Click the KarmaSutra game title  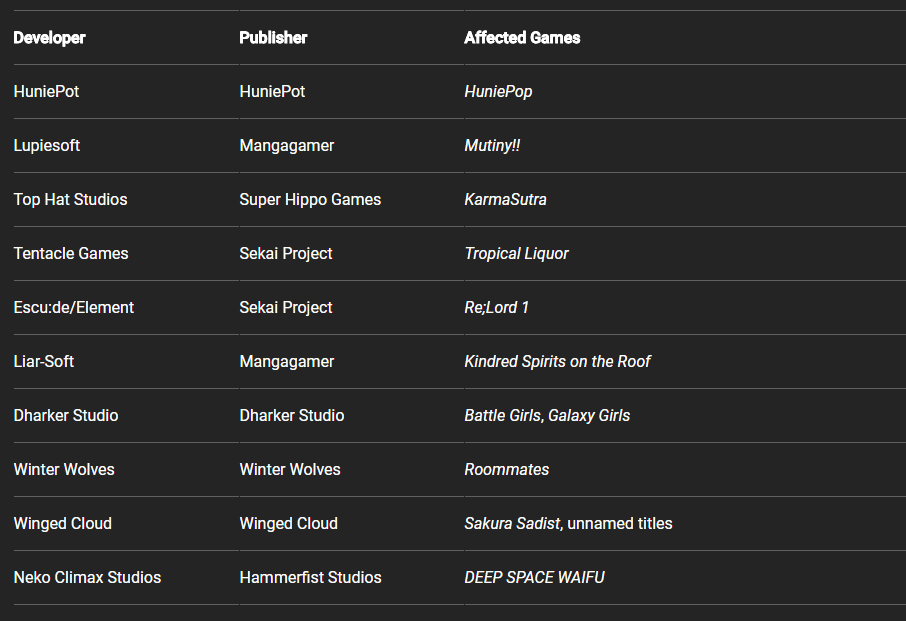point(506,199)
